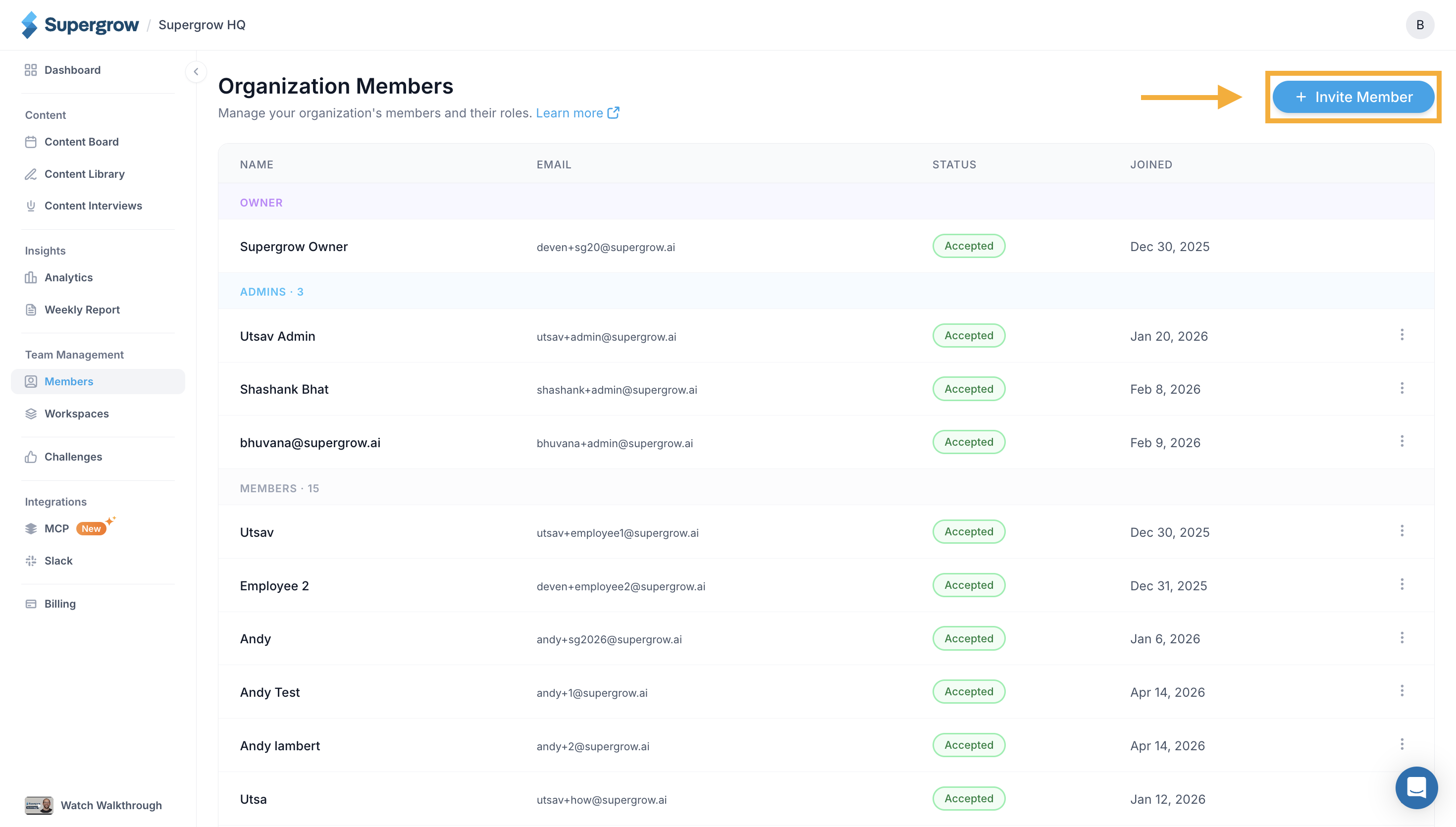Click the Slack integration icon

[x=31, y=561]
